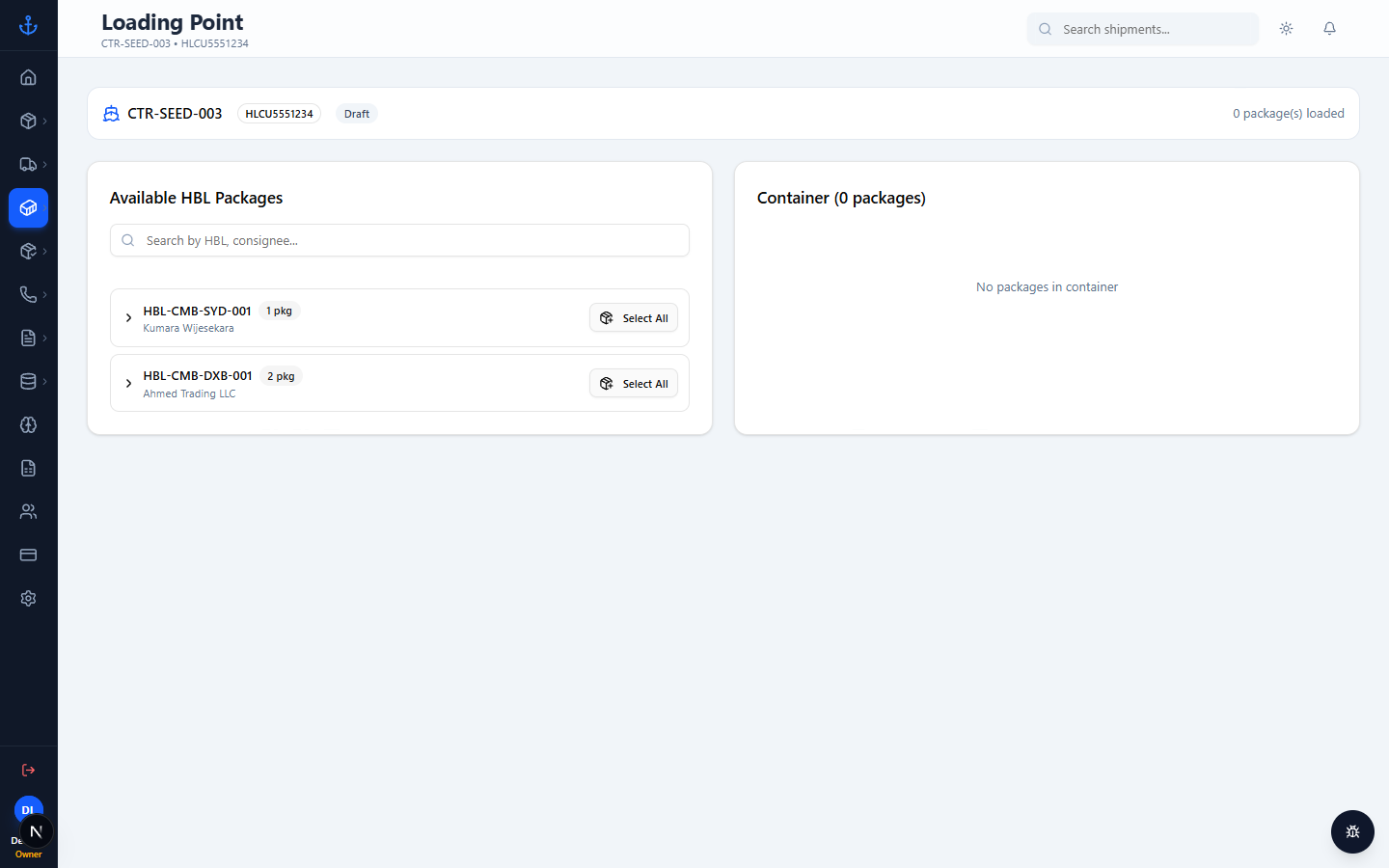This screenshot has height=868, width=1389.
Task: Open the notifications bell
Action: click(1329, 29)
